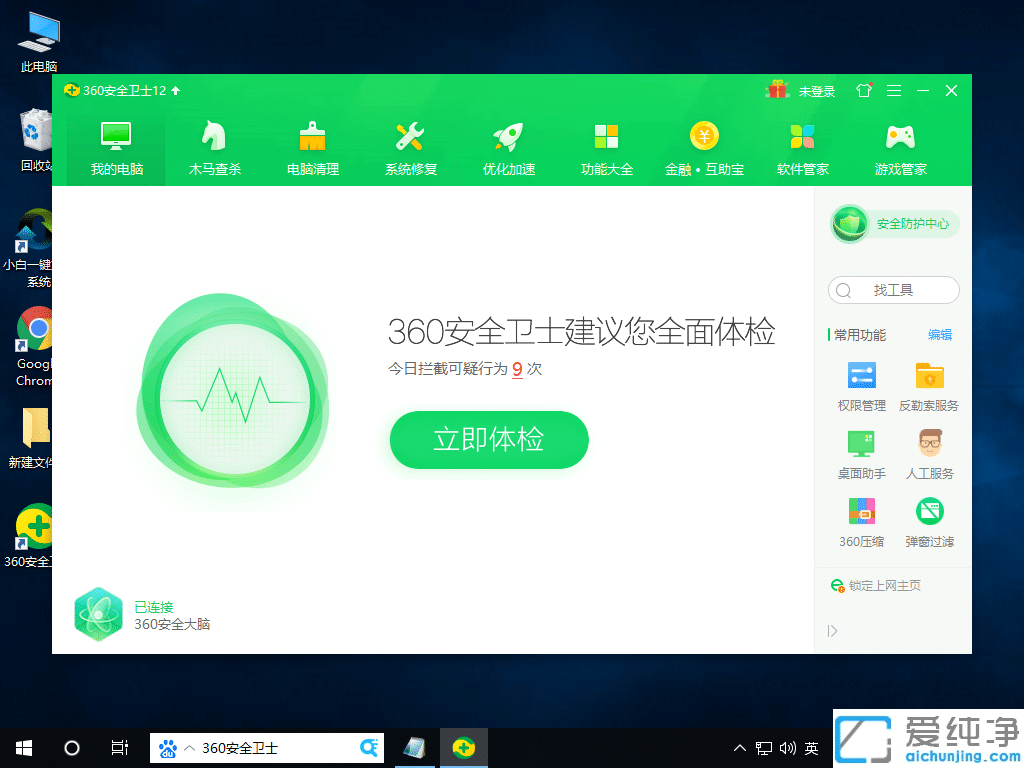Start 人工服务 manual support tool
Screen dimensions: 1024x768
tap(929, 443)
